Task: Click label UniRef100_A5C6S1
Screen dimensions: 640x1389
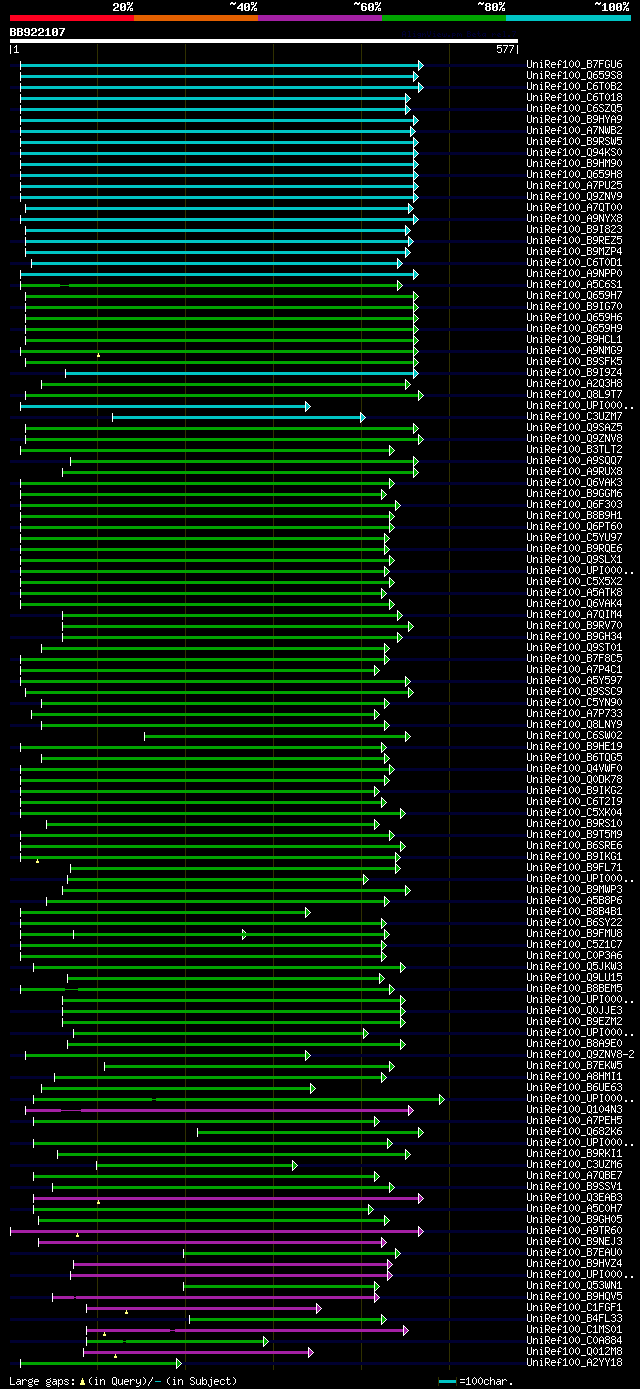Action: coord(574,285)
